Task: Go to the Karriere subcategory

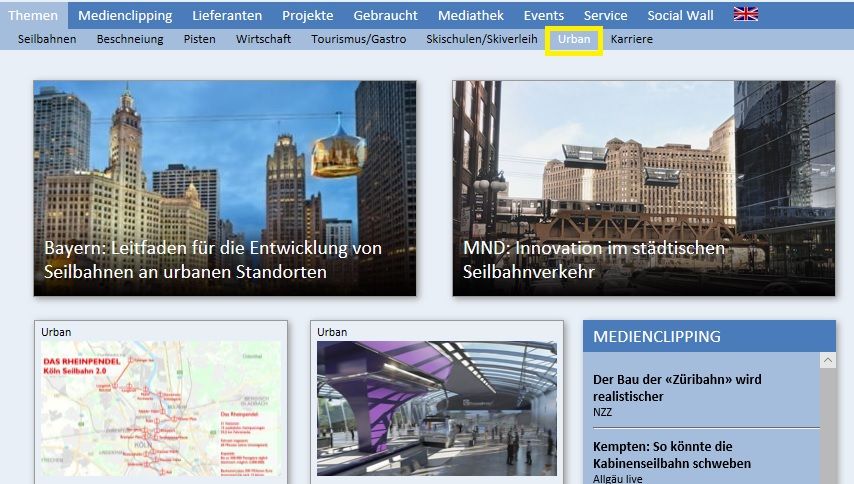Action: click(631, 39)
